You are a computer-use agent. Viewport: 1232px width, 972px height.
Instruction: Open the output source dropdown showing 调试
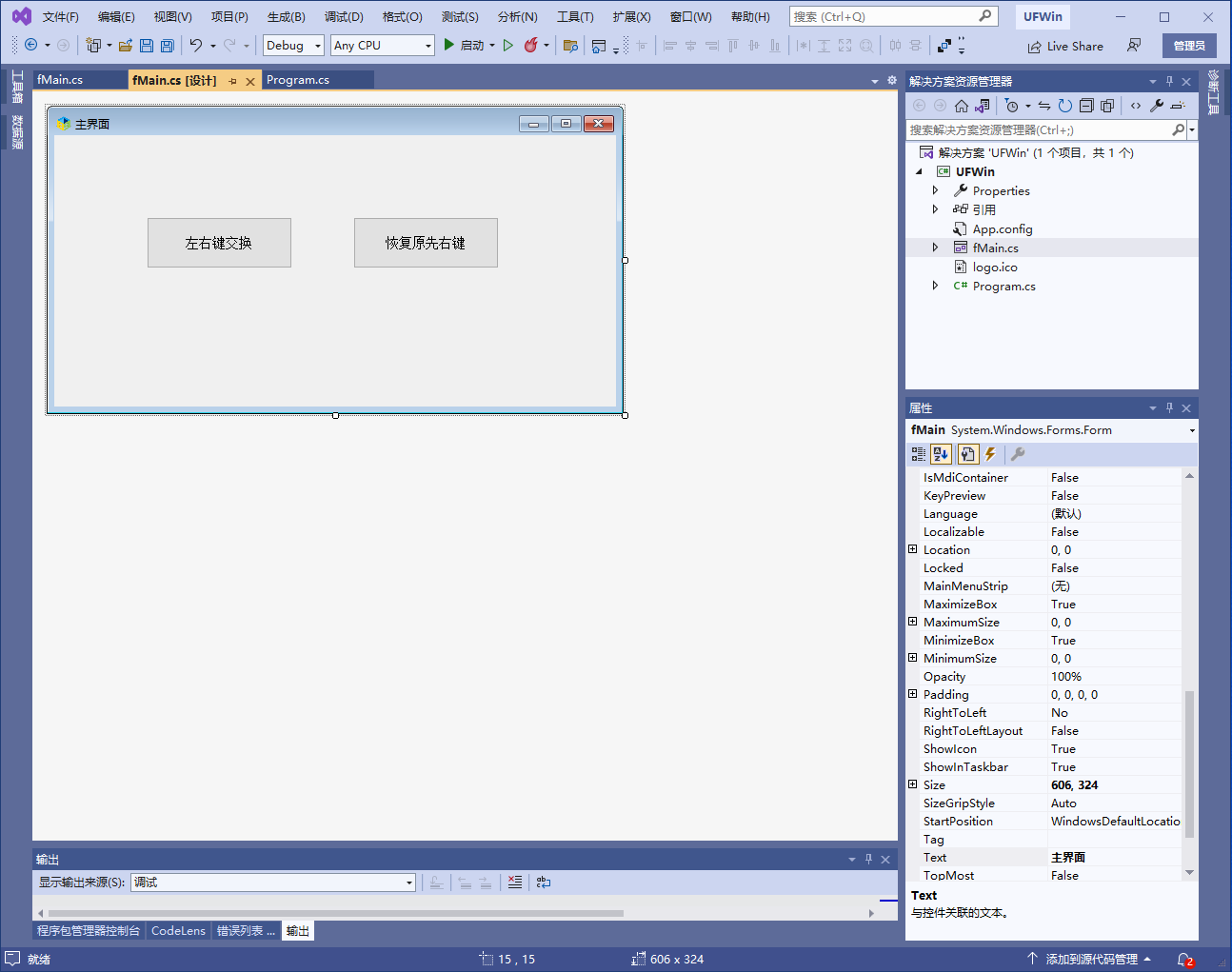(x=409, y=883)
